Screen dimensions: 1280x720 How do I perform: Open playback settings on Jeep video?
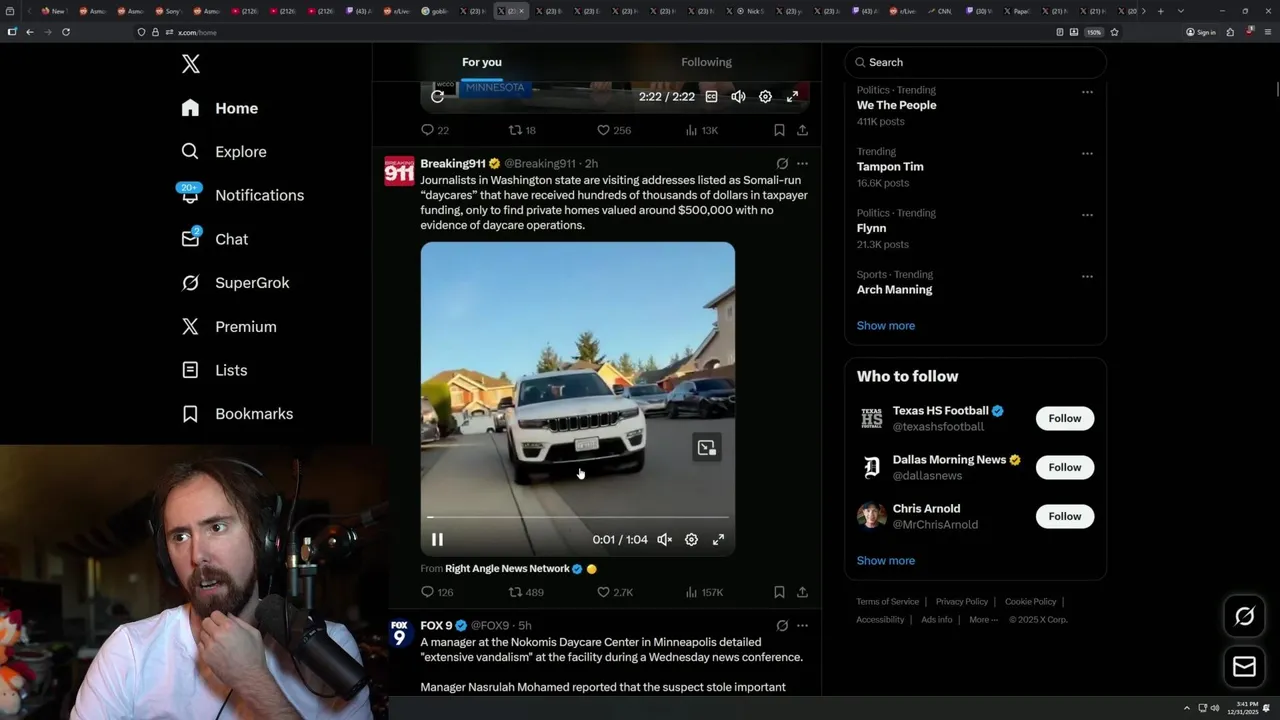click(691, 539)
